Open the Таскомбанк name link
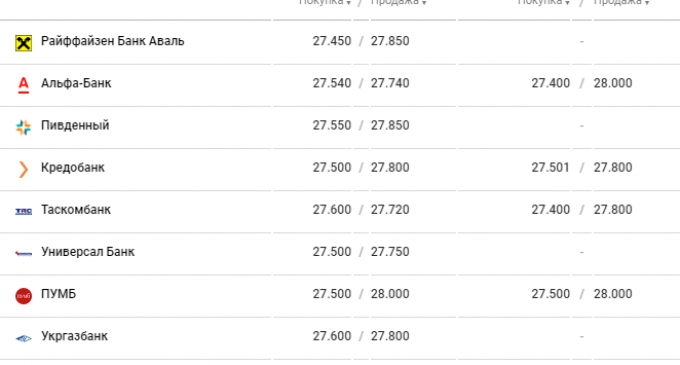The width and height of the screenshot is (680, 365). click(76, 209)
